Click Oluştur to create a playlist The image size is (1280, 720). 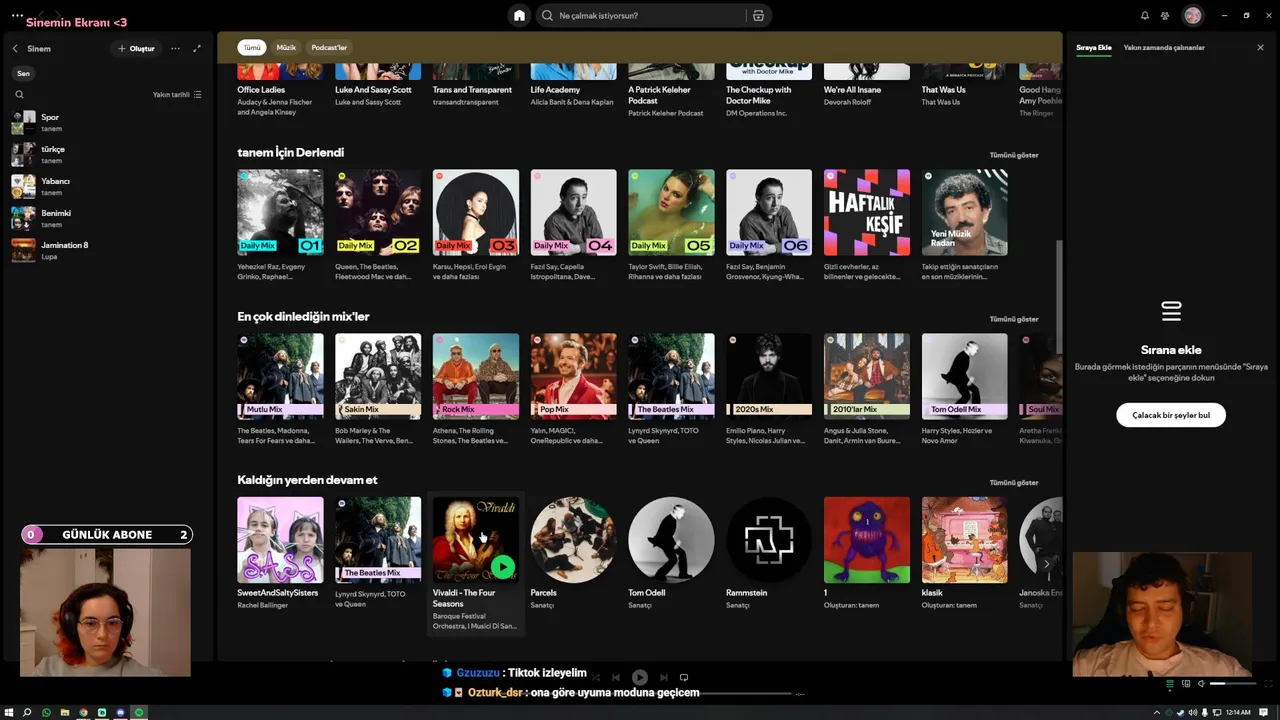pos(137,48)
